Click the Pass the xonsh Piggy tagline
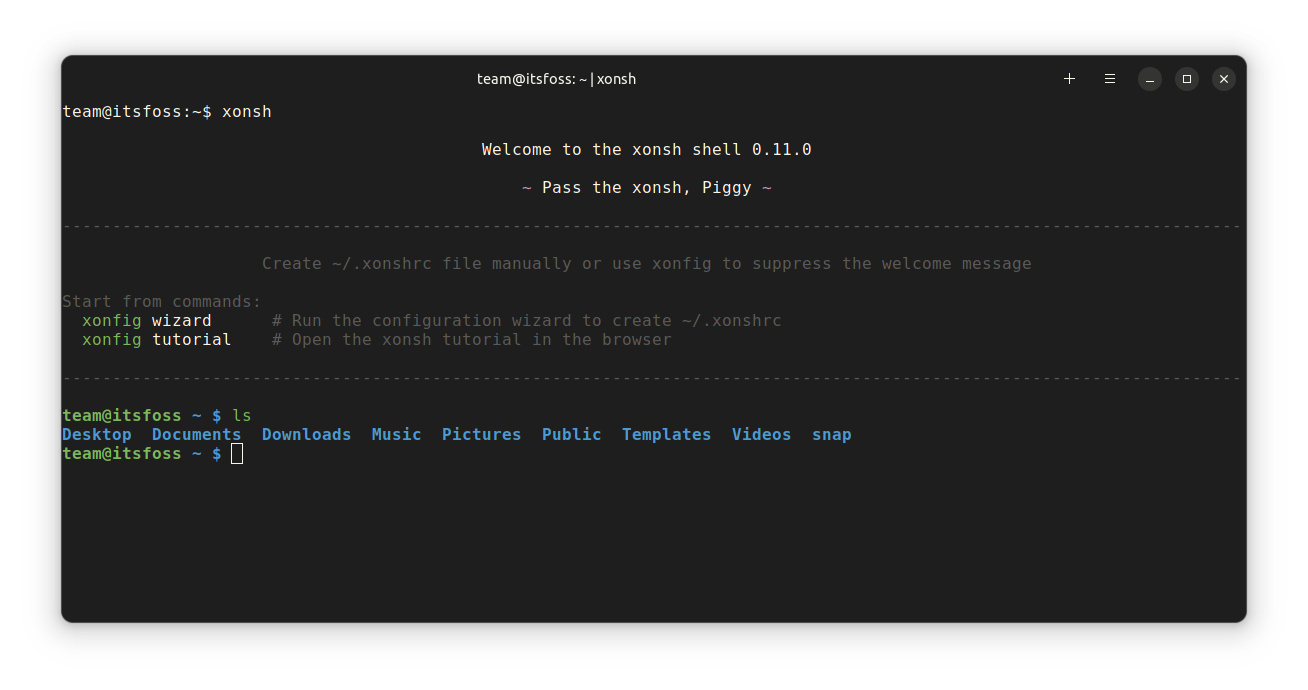The image size is (1308, 690). (648, 187)
